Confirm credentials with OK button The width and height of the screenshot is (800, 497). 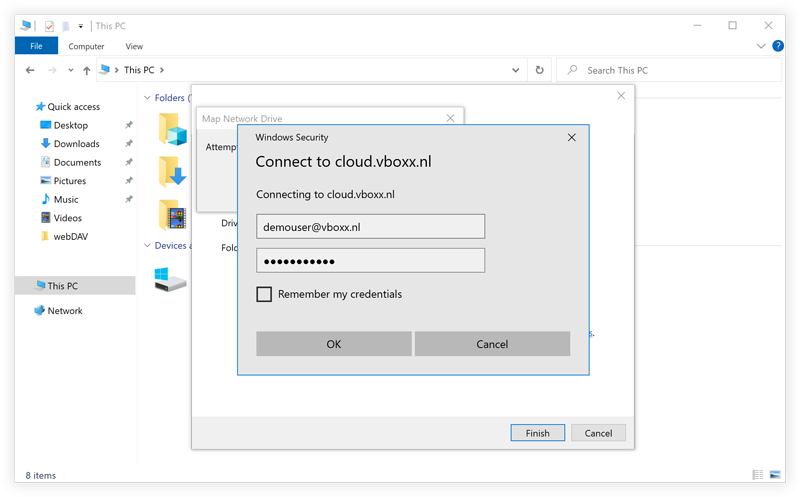[x=334, y=344]
